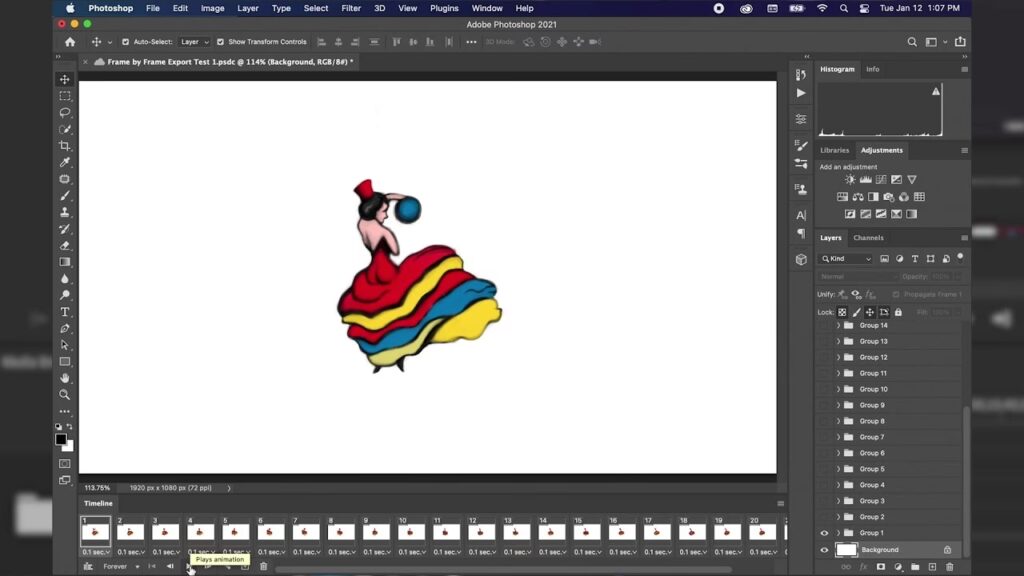Select the Zoom tool magnifier
The height and width of the screenshot is (576, 1024).
[65, 395]
